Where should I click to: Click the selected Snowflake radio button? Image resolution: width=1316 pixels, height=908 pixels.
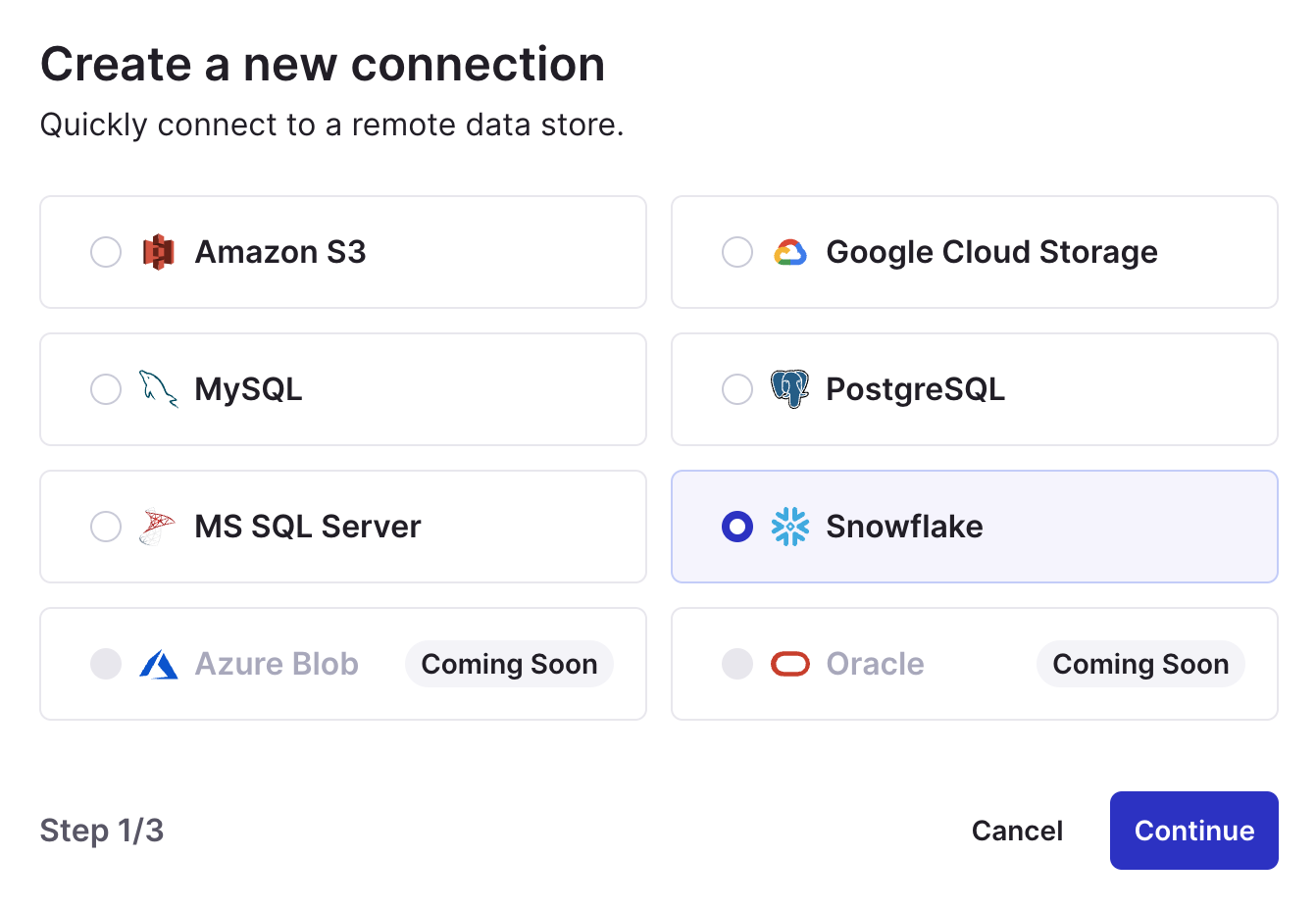(737, 527)
